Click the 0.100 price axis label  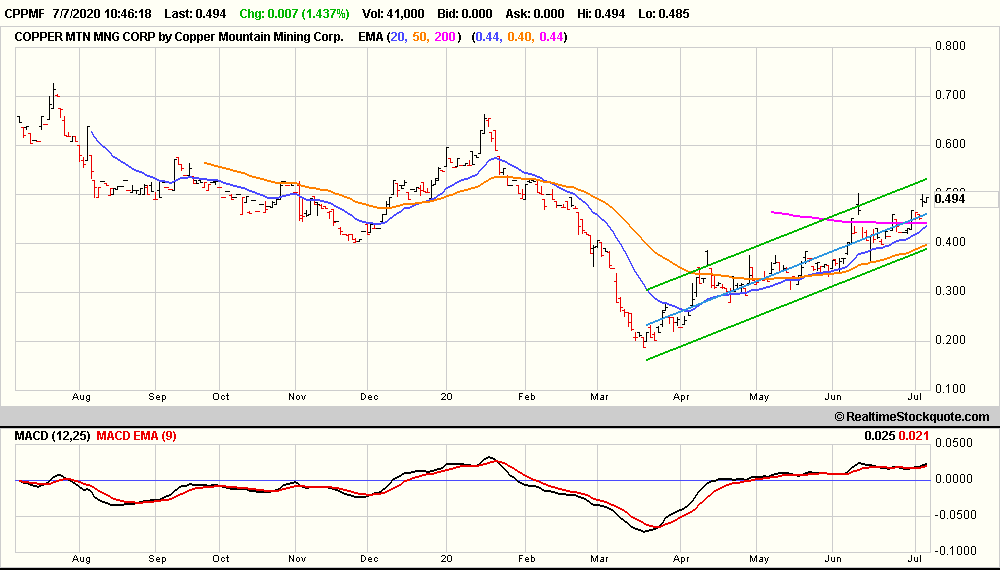(x=950, y=389)
